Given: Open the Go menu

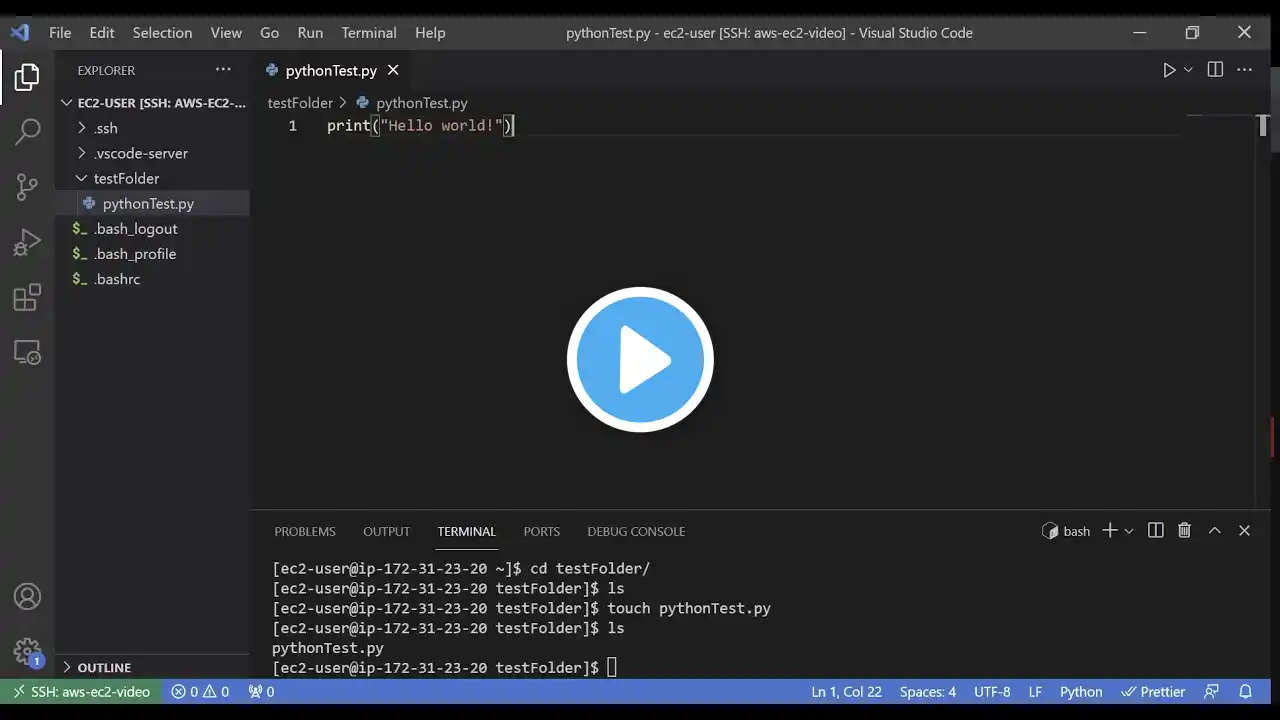Looking at the screenshot, I should tap(270, 32).
